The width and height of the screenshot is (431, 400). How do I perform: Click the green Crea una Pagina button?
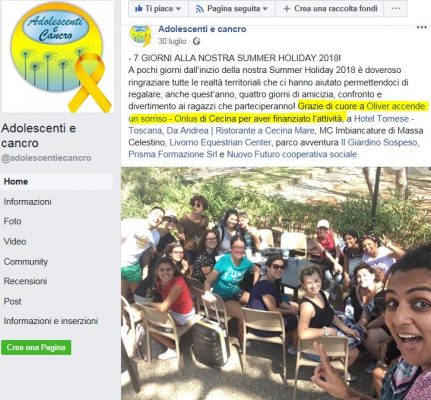[x=36, y=347]
